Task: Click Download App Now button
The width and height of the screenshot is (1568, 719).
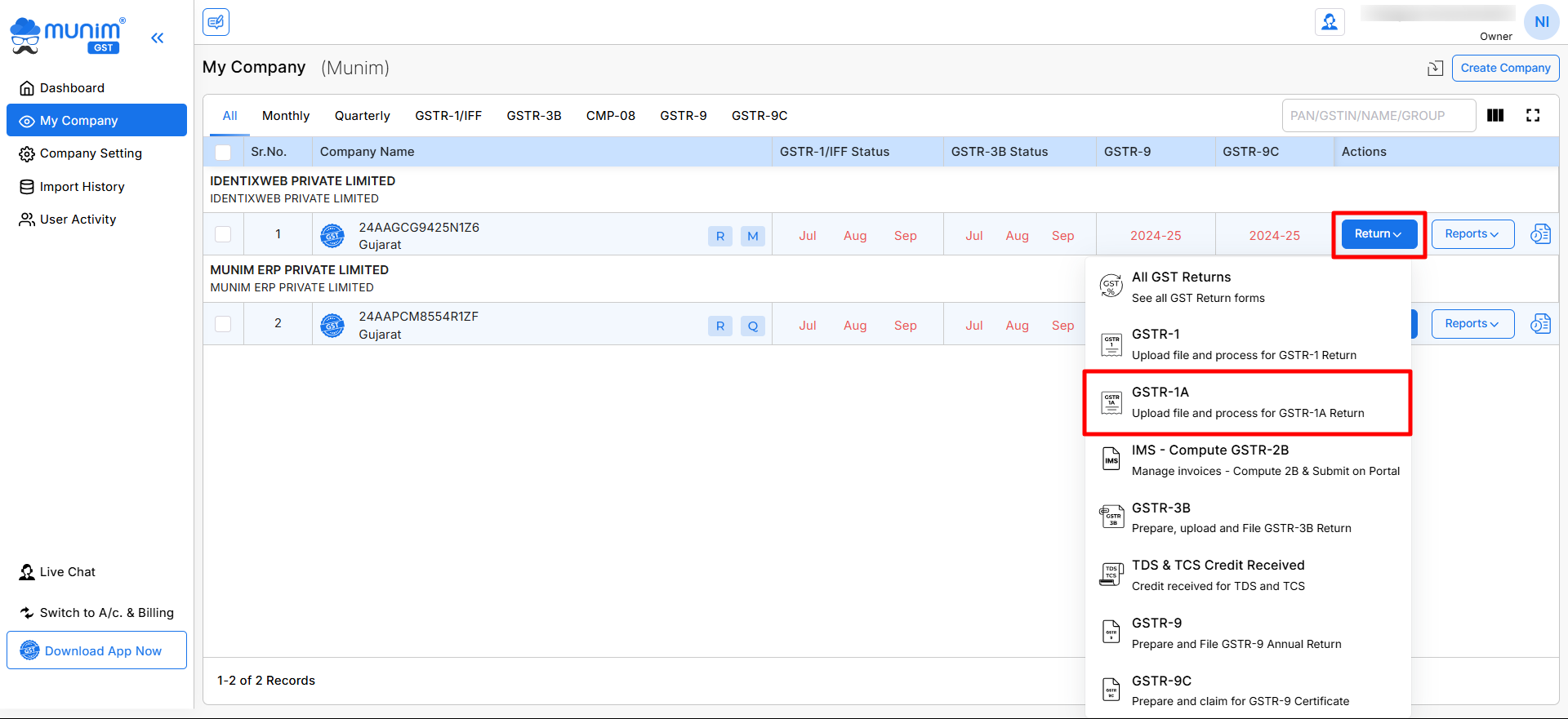Action: tap(96, 650)
